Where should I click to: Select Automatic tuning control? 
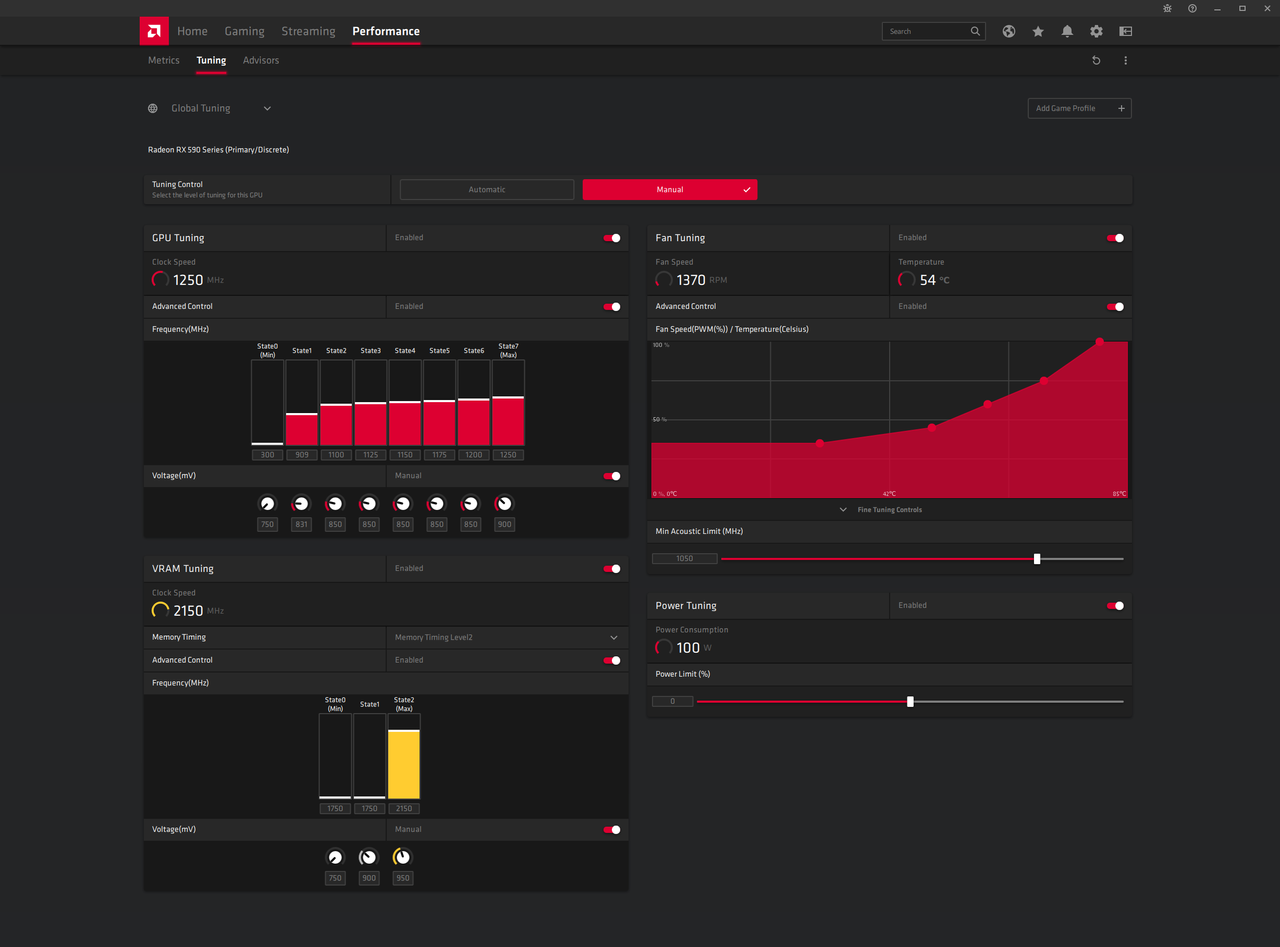click(487, 189)
